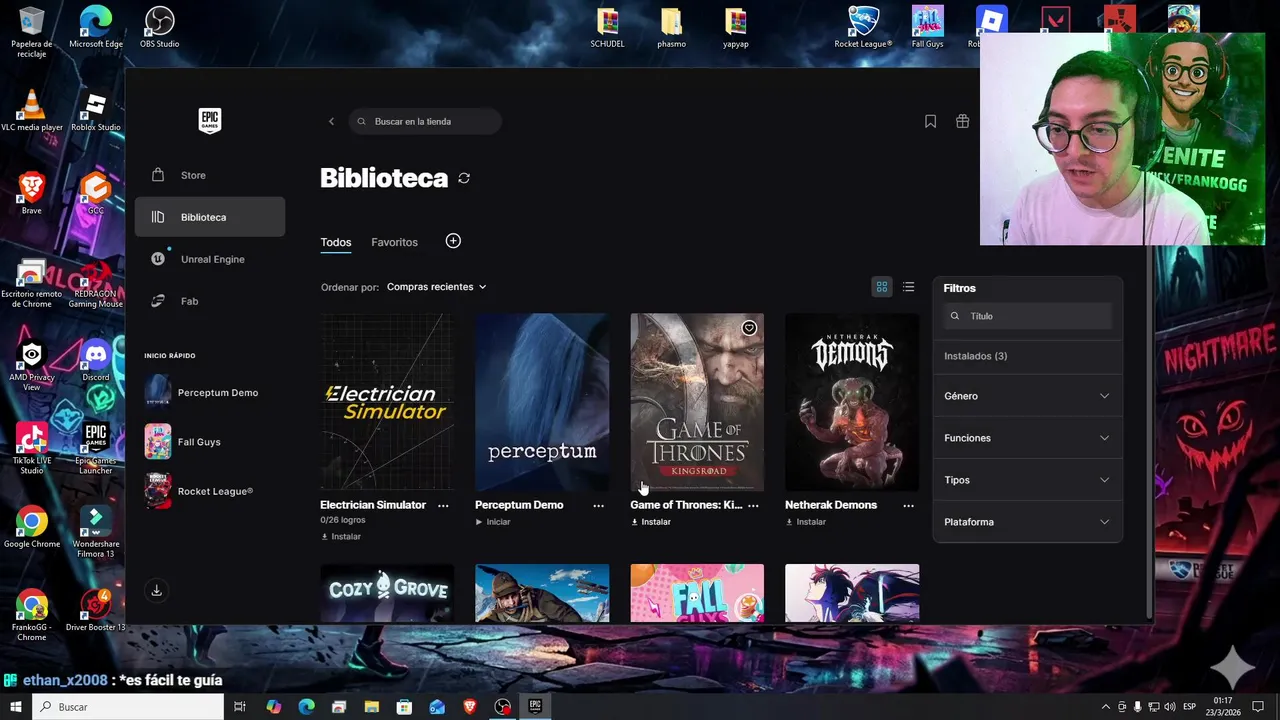Open Rocket League desktop shortcut

pos(863,28)
